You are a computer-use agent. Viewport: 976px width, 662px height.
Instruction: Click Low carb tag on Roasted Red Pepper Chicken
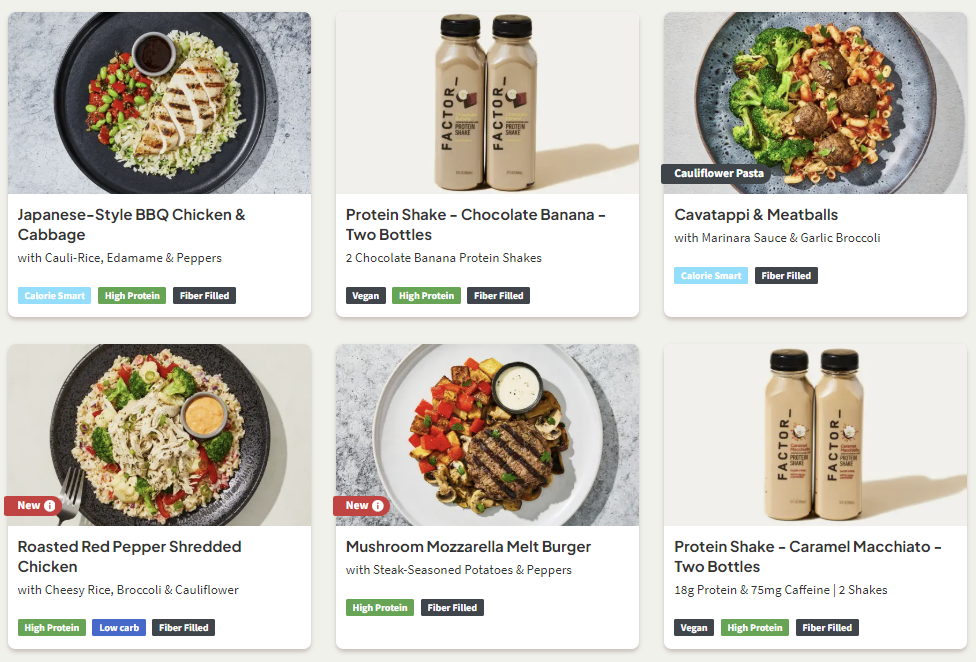tap(119, 628)
